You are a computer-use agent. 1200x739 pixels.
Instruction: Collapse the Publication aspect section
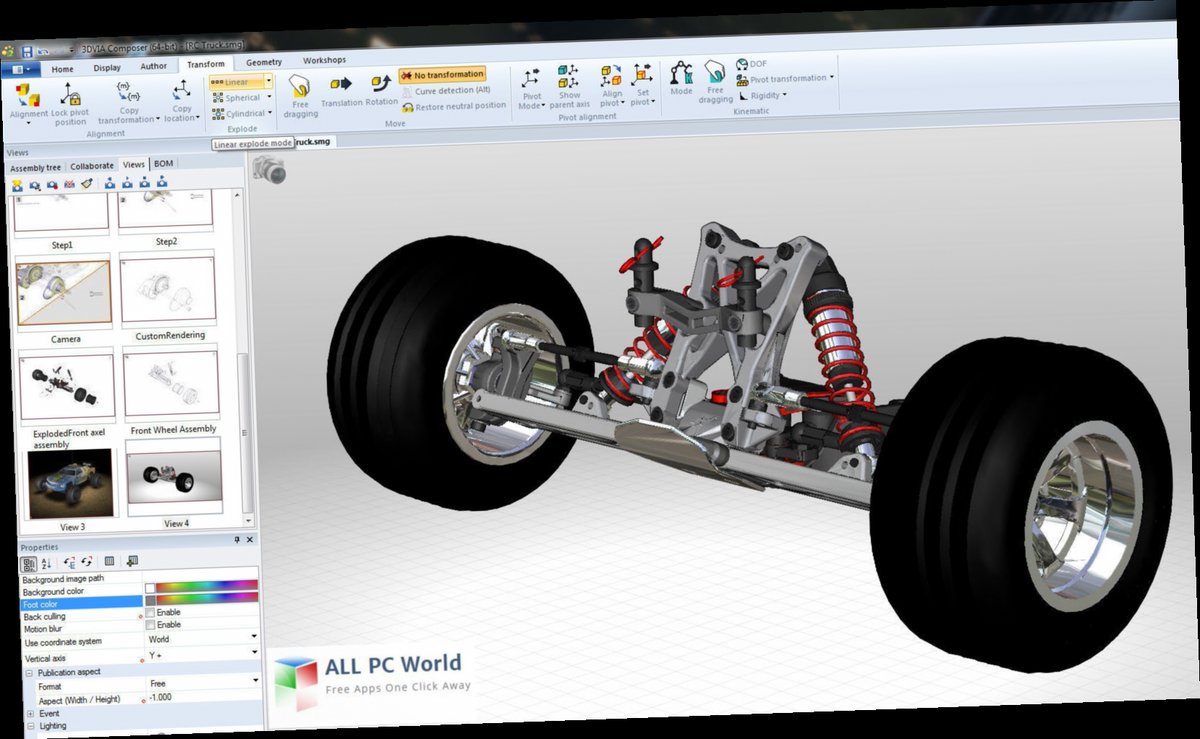pyautogui.click(x=29, y=673)
